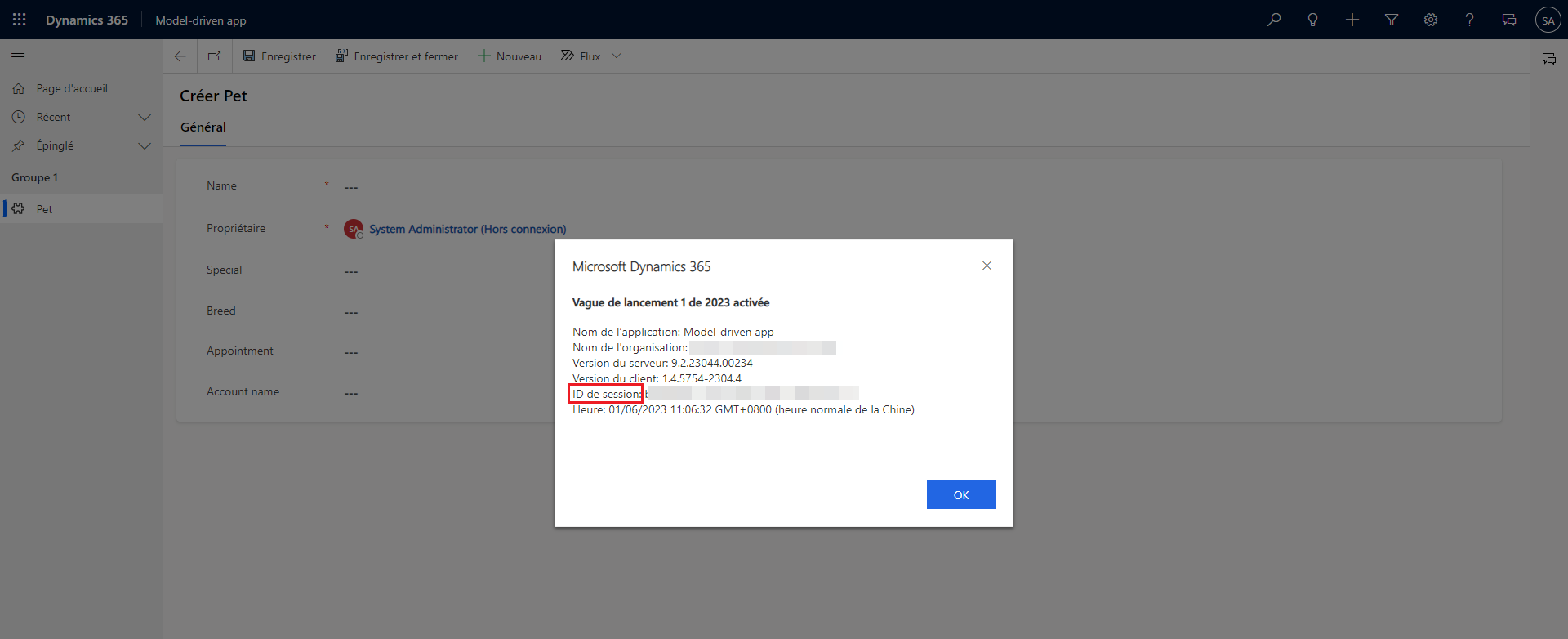Open Pet entity in the sidebar

pyautogui.click(x=82, y=209)
